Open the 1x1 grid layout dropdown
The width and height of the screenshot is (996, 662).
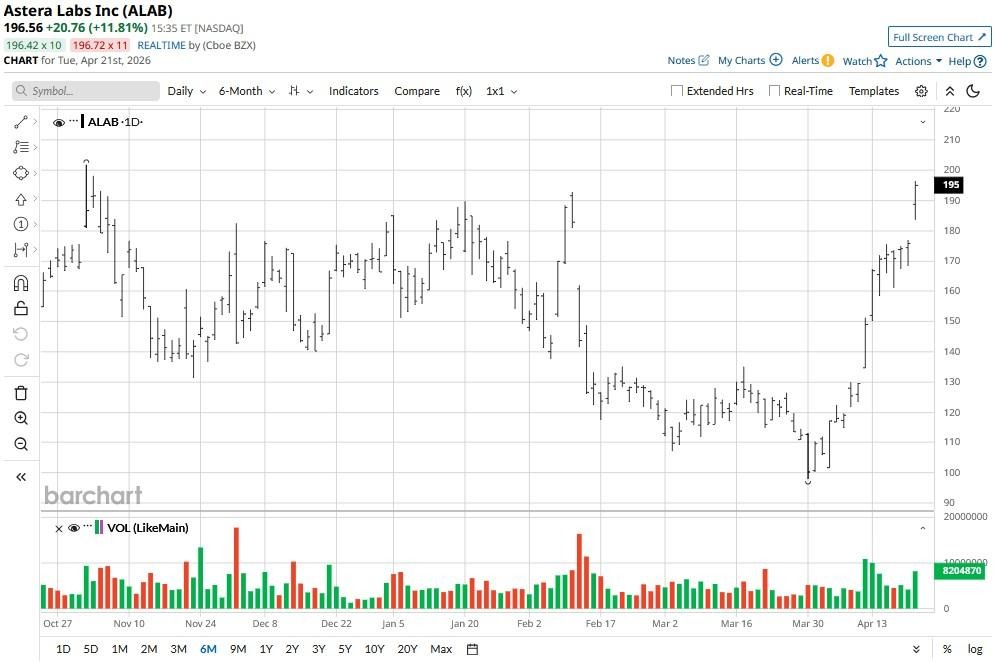pyautogui.click(x=502, y=91)
